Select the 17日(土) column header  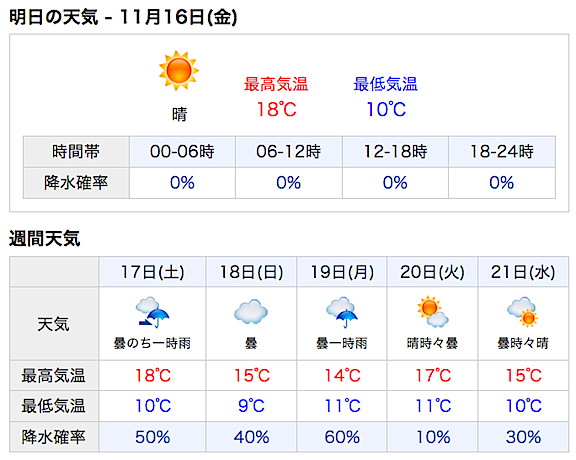(152, 272)
